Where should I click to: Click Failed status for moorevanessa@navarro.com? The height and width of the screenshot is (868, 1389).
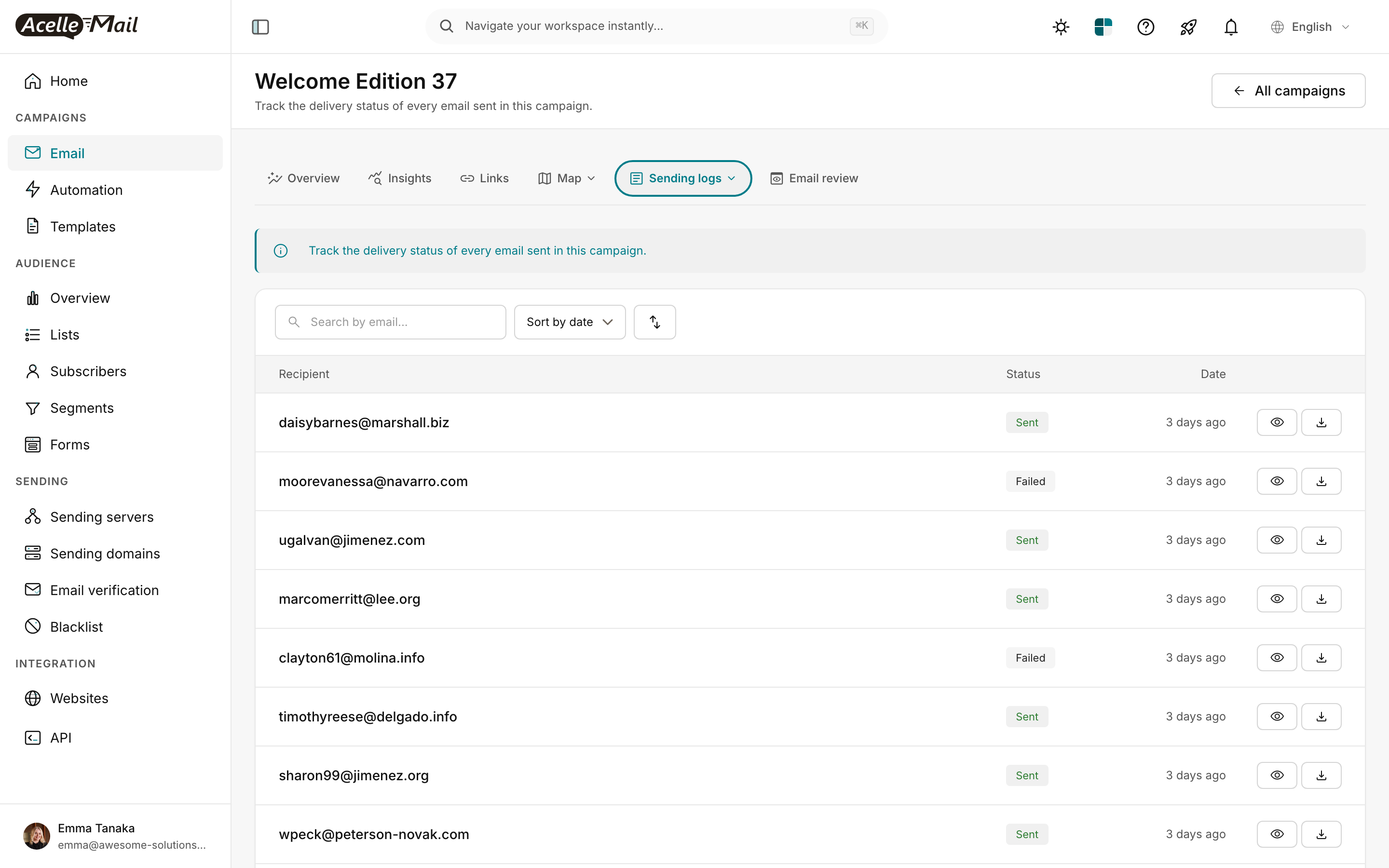(1030, 481)
